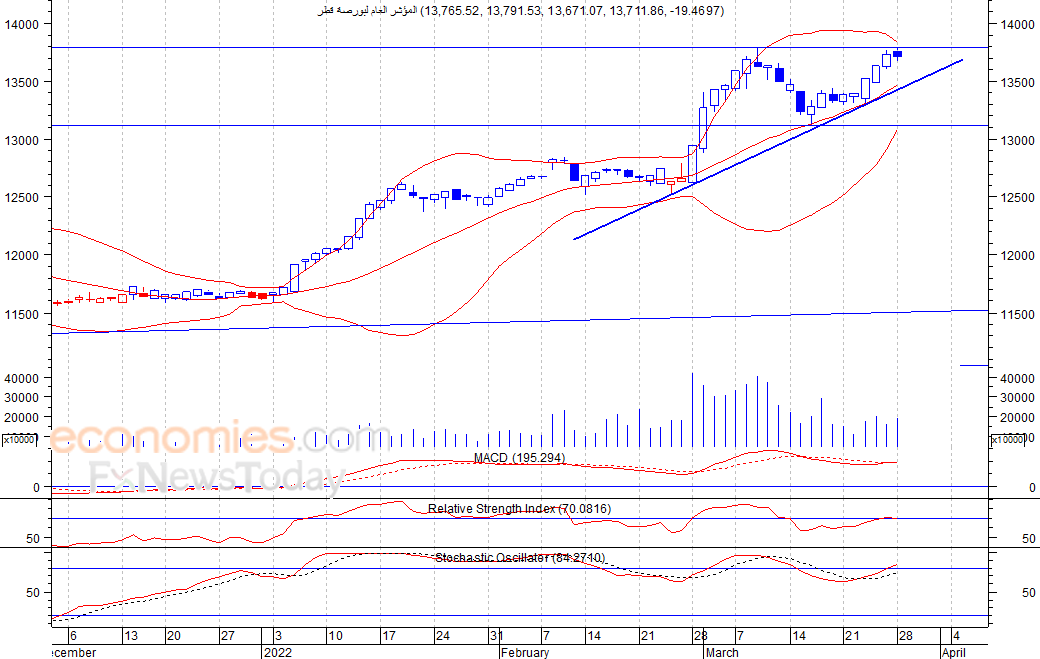Click the Relative Strength Index label
1040x659 pixels.
519,509
